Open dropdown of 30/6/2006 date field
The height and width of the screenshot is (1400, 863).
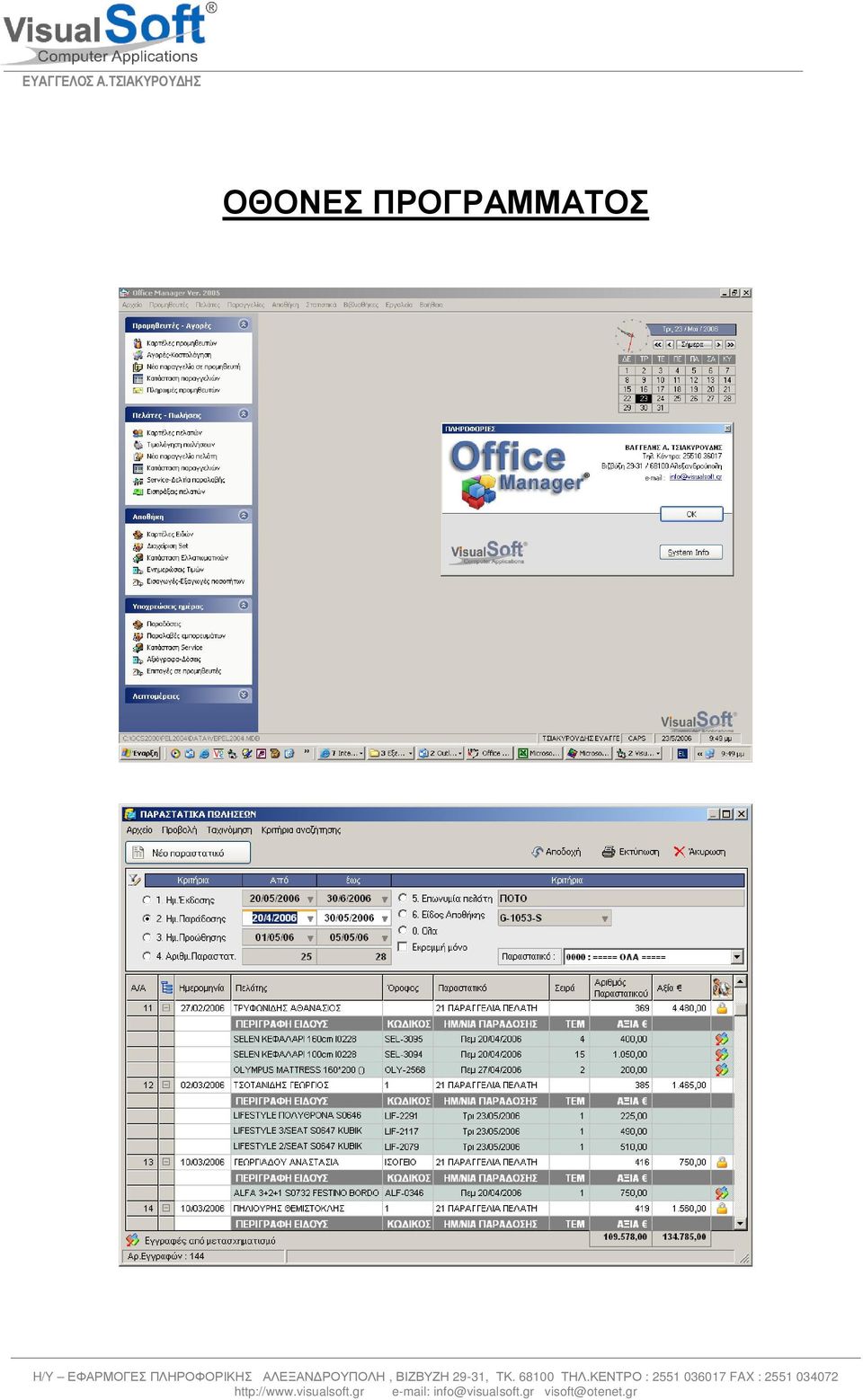(384, 899)
